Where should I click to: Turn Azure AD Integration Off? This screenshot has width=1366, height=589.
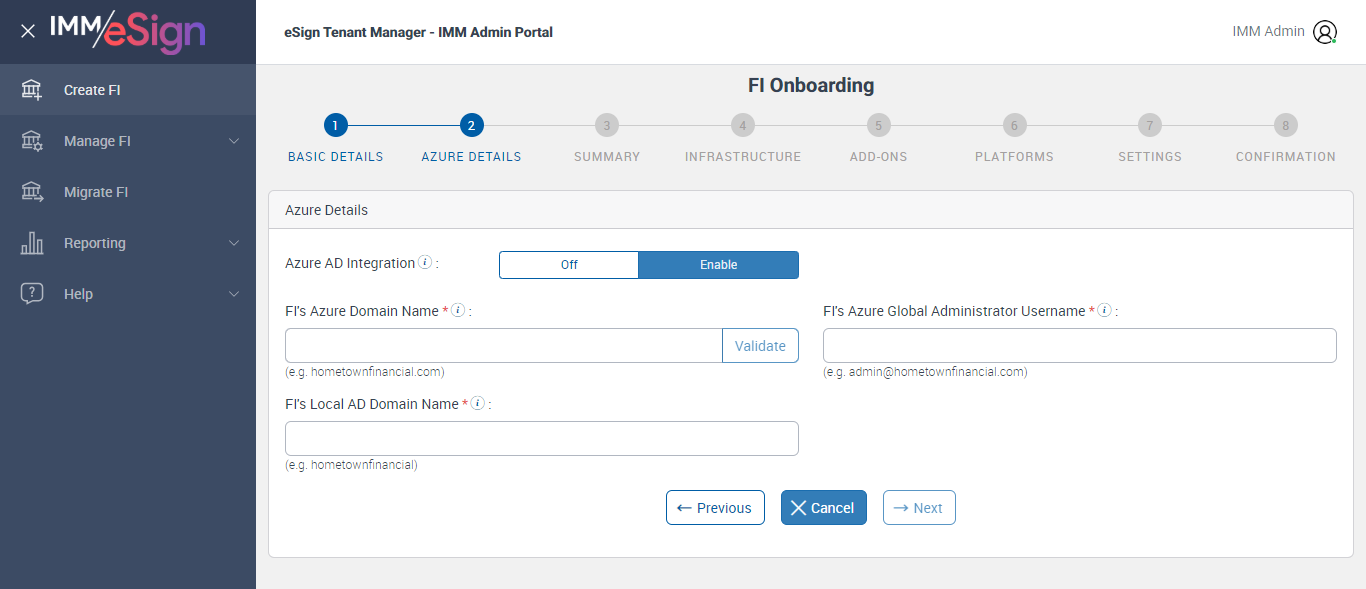[569, 265]
